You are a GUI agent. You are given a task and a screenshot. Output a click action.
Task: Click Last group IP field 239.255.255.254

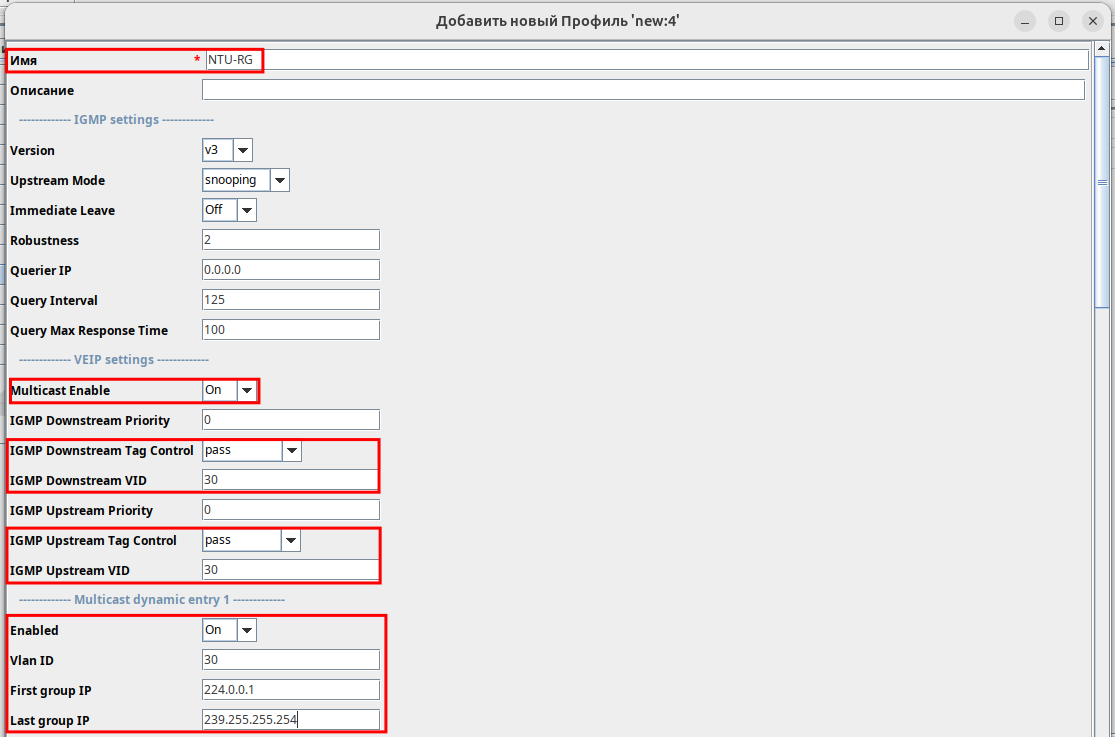point(291,719)
